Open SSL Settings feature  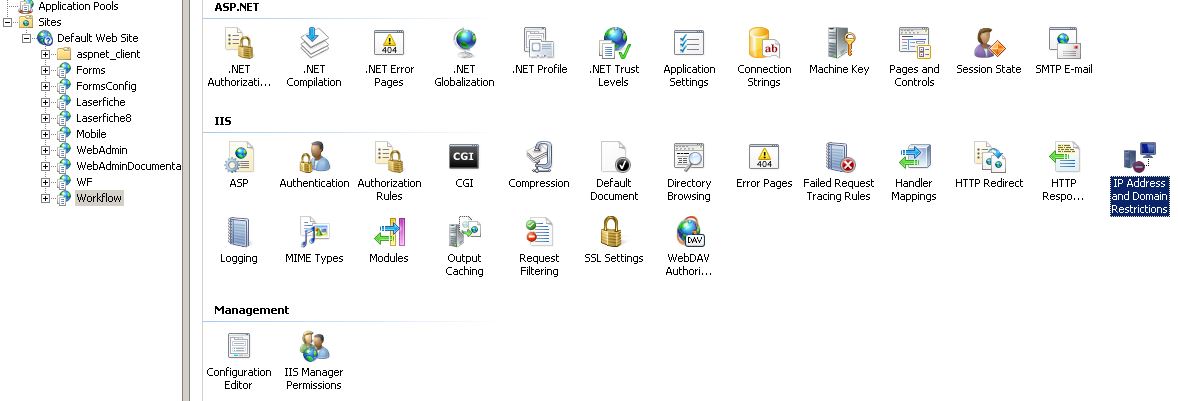tap(614, 241)
